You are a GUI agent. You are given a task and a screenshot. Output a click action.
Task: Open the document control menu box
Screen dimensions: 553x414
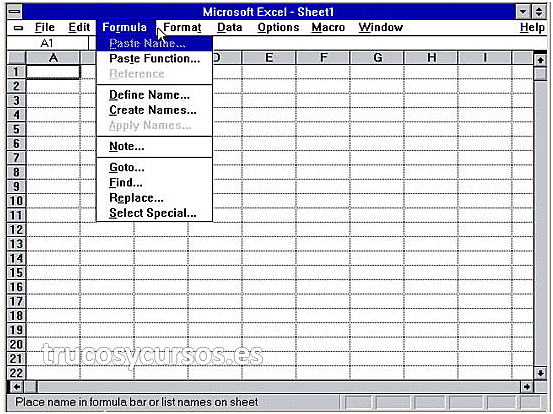pyautogui.click(x=18, y=28)
